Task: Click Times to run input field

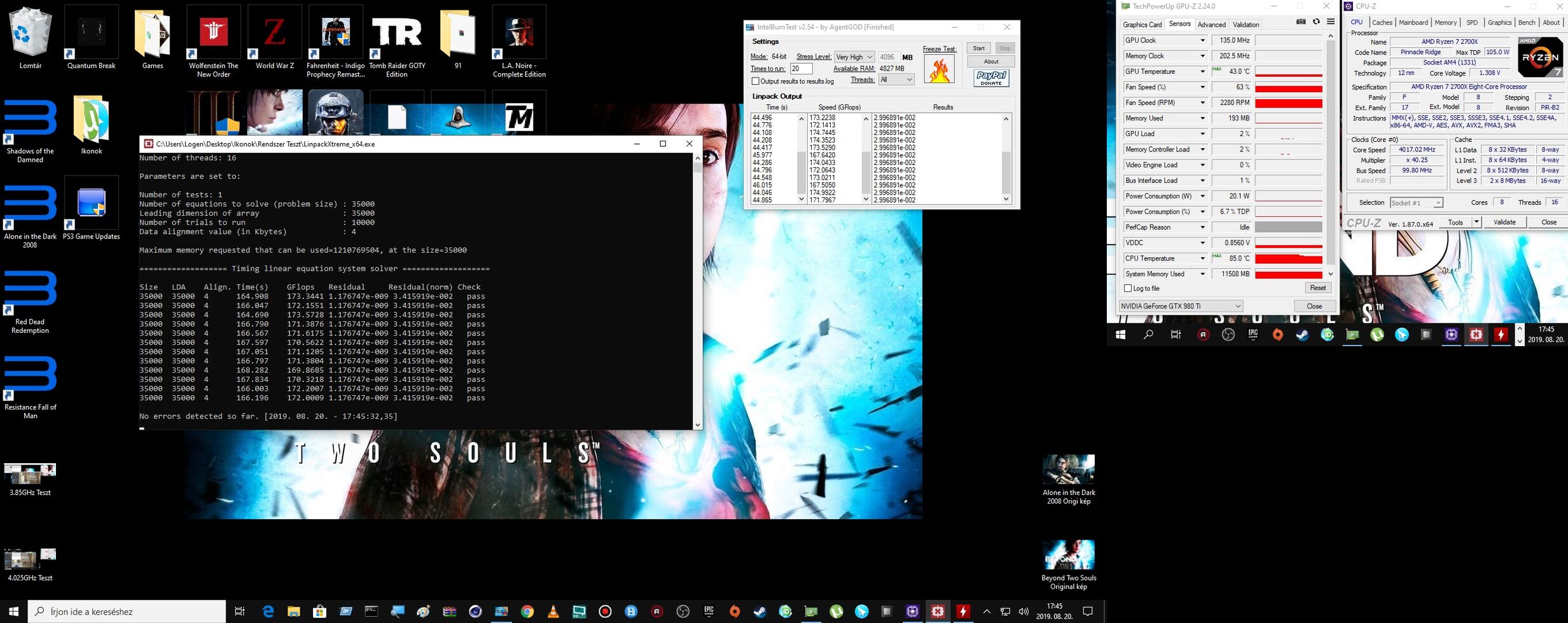Action: pos(801,68)
